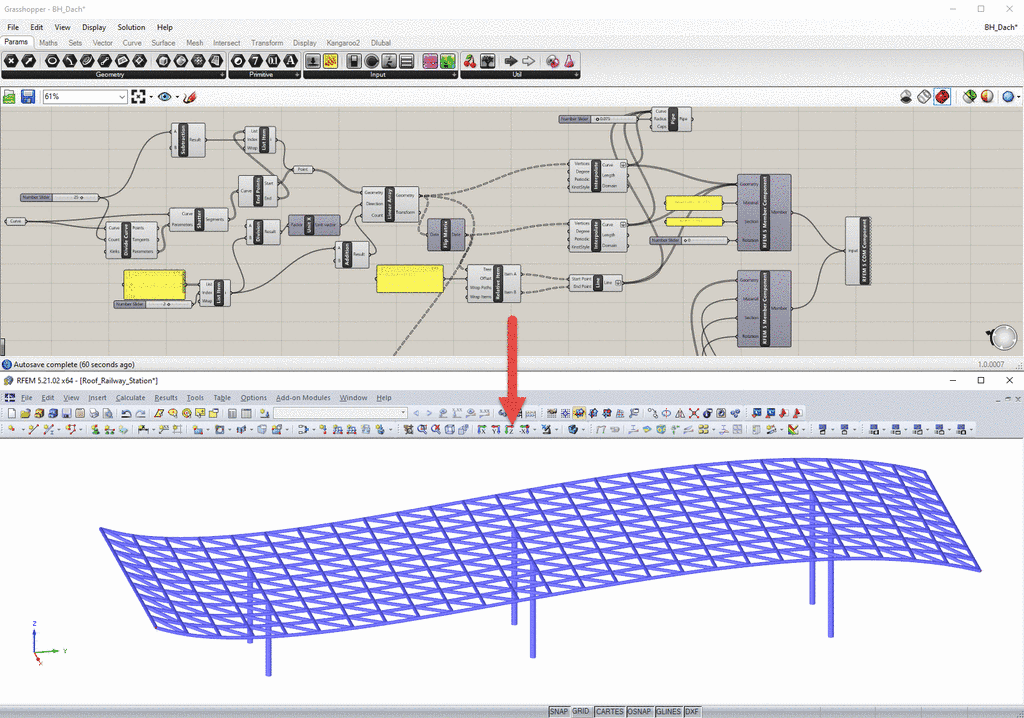Click the Number Slider near Pipe component
Image resolution: width=1024 pixels, height=718 pixels.
(x=597, y=119)
